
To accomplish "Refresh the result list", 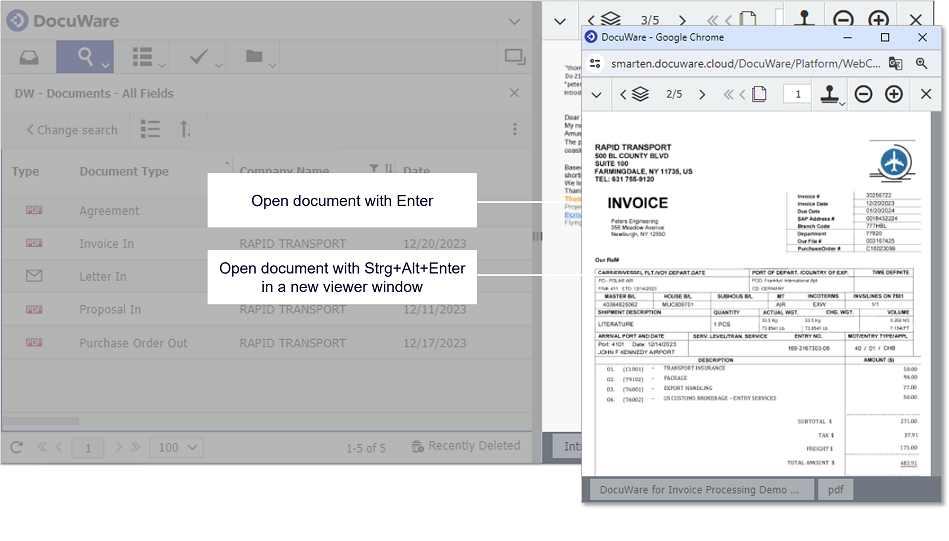I will [16, 447].
